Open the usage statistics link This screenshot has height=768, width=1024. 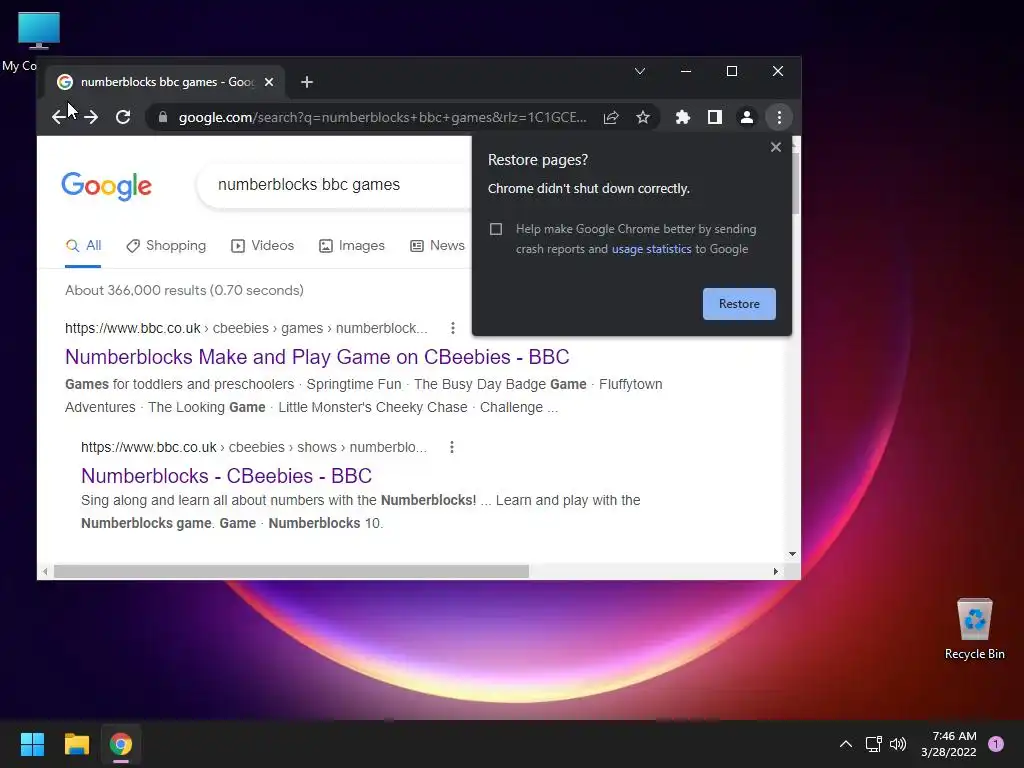pos(651,249)
